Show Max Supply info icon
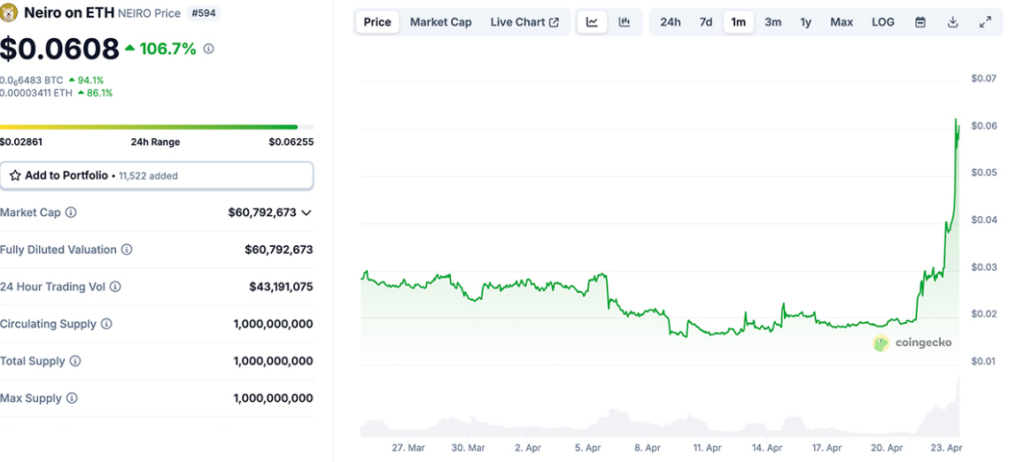The width and height of the screenshot is (1024, 462). [x=72, y=398]
